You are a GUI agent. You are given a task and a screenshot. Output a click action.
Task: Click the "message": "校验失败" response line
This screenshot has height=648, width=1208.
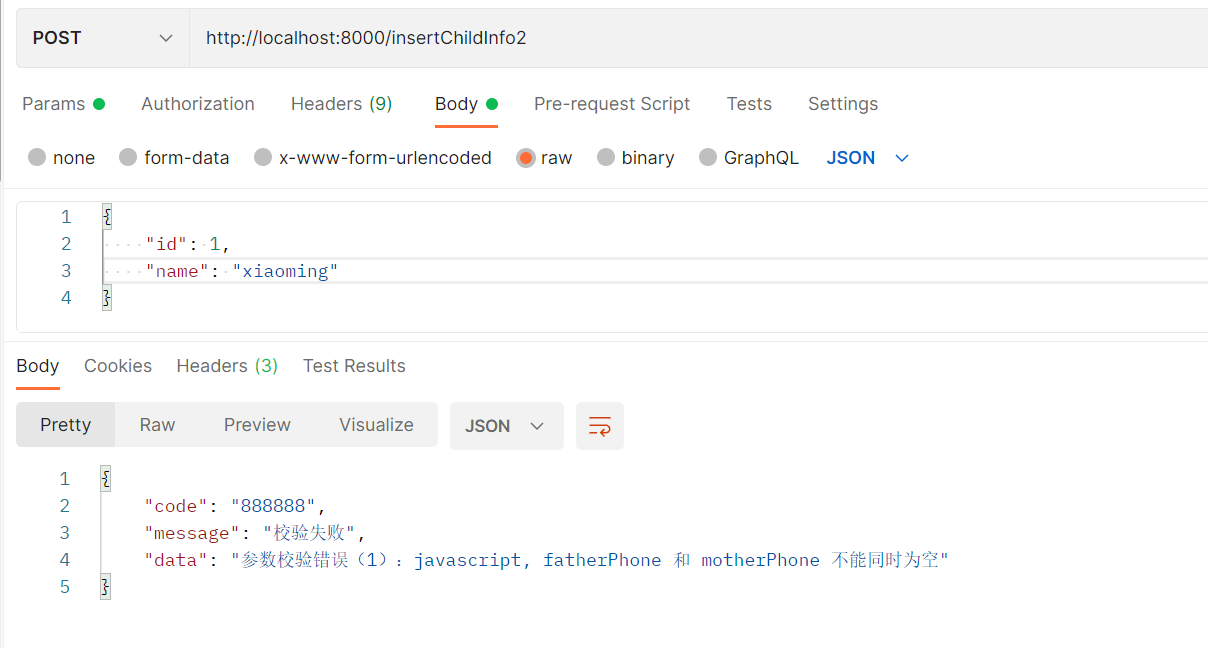[x=255, y=533]
